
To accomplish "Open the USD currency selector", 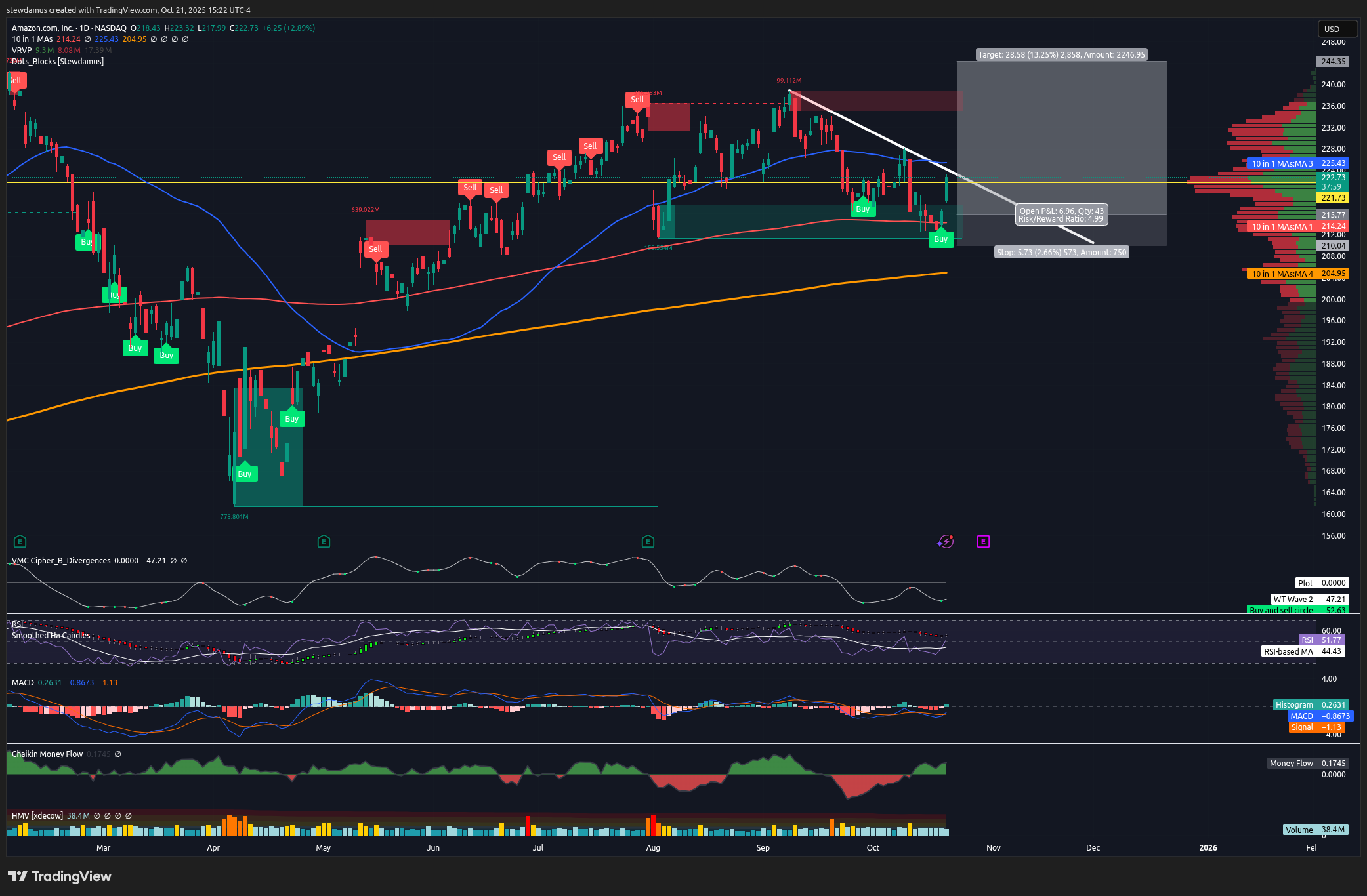I will pos(1337,29).
